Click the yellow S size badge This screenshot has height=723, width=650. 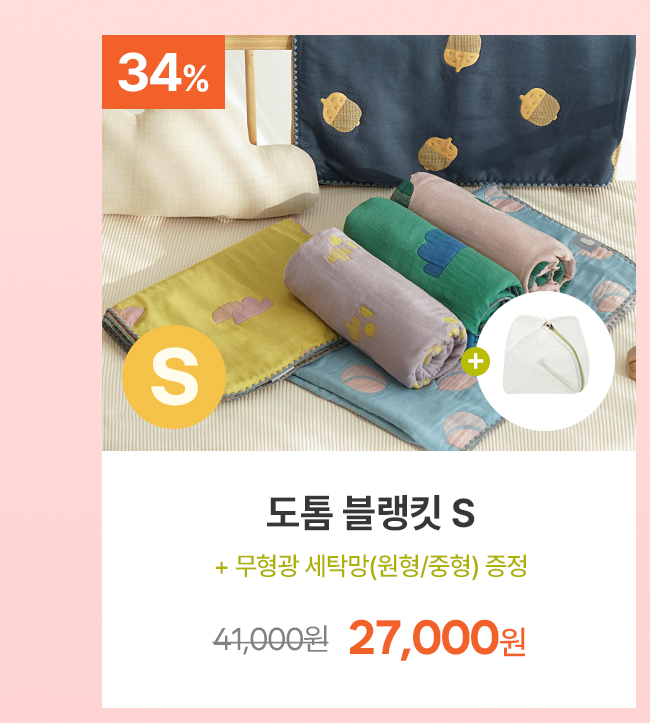[174, 377]
